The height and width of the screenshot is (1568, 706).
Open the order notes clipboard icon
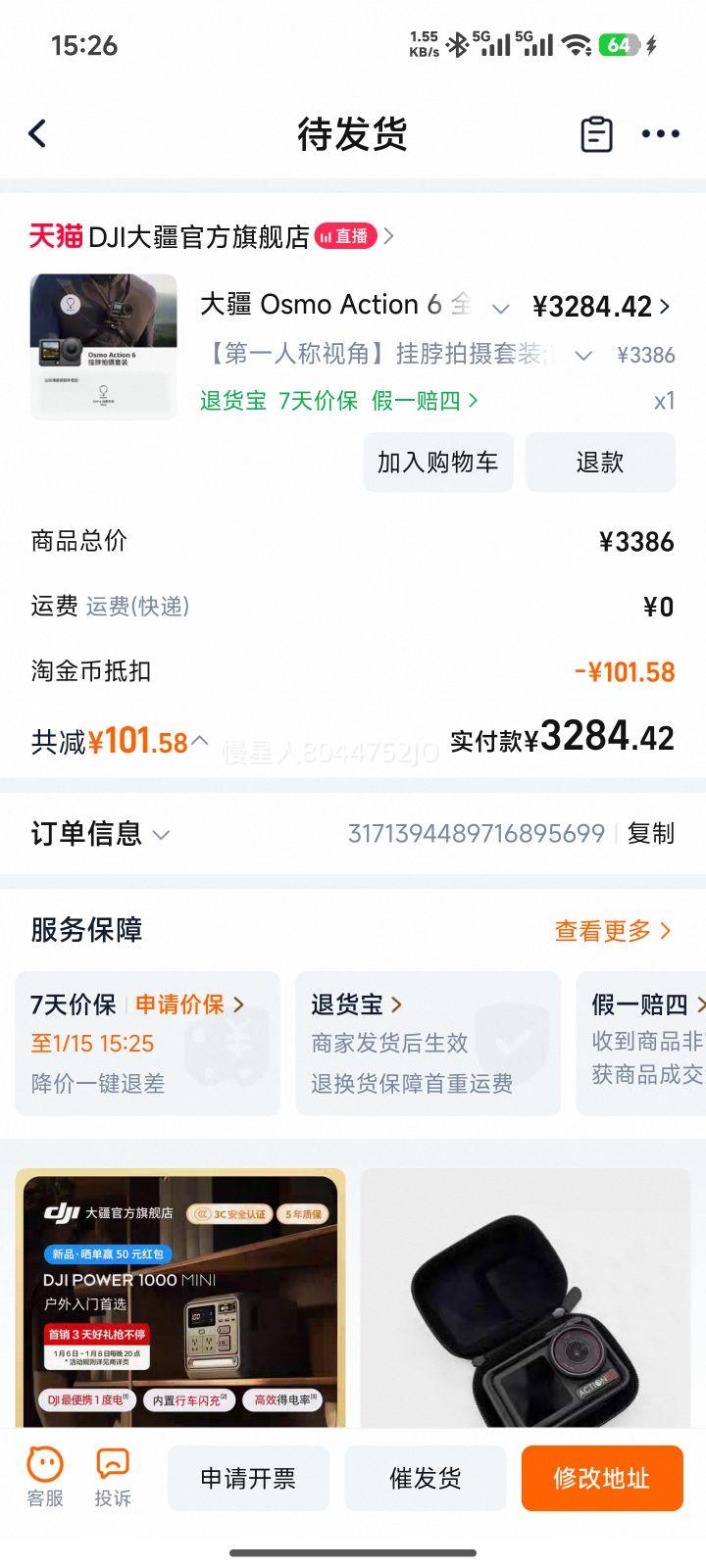click(596, 134)
